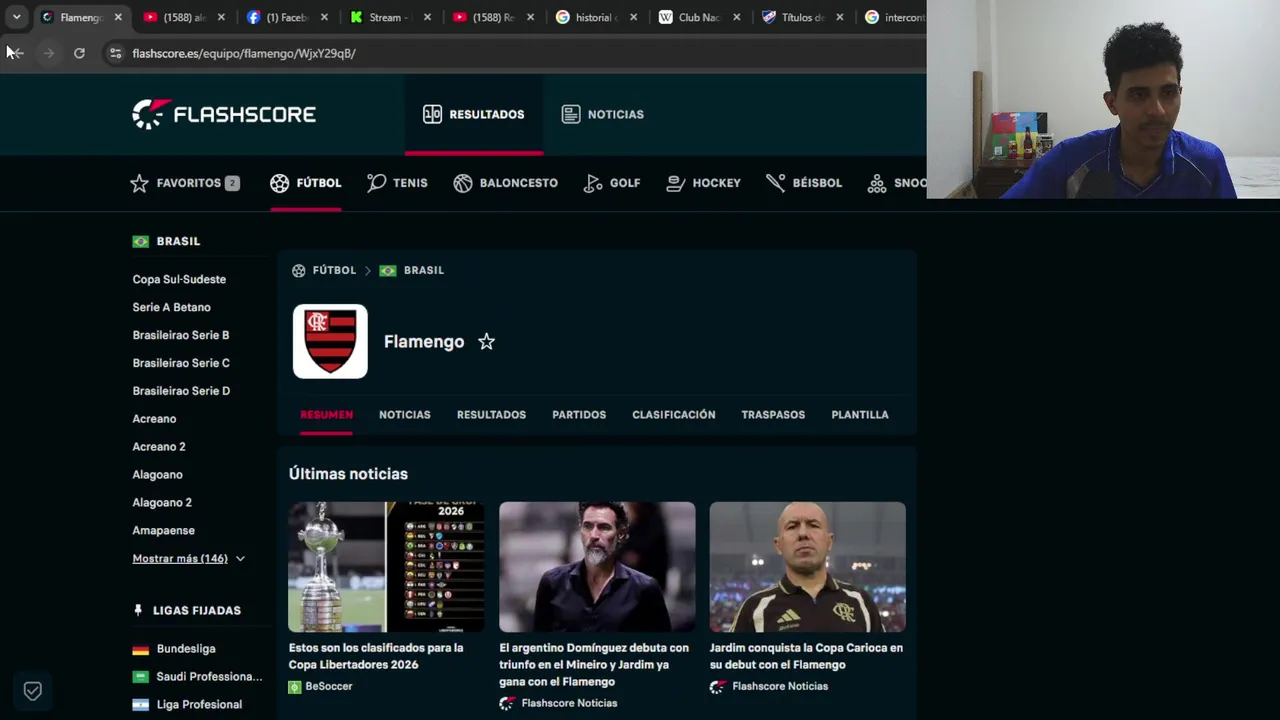Click the Flashscore logo
The width and height of the screenshot is (1280, 720).
(224, 114)
